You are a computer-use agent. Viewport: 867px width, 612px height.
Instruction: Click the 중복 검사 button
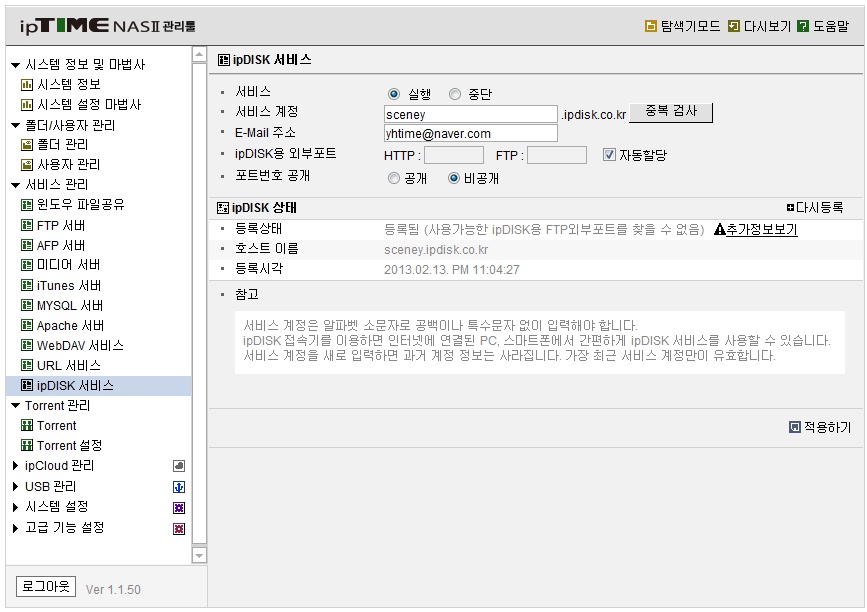point(671,112)
